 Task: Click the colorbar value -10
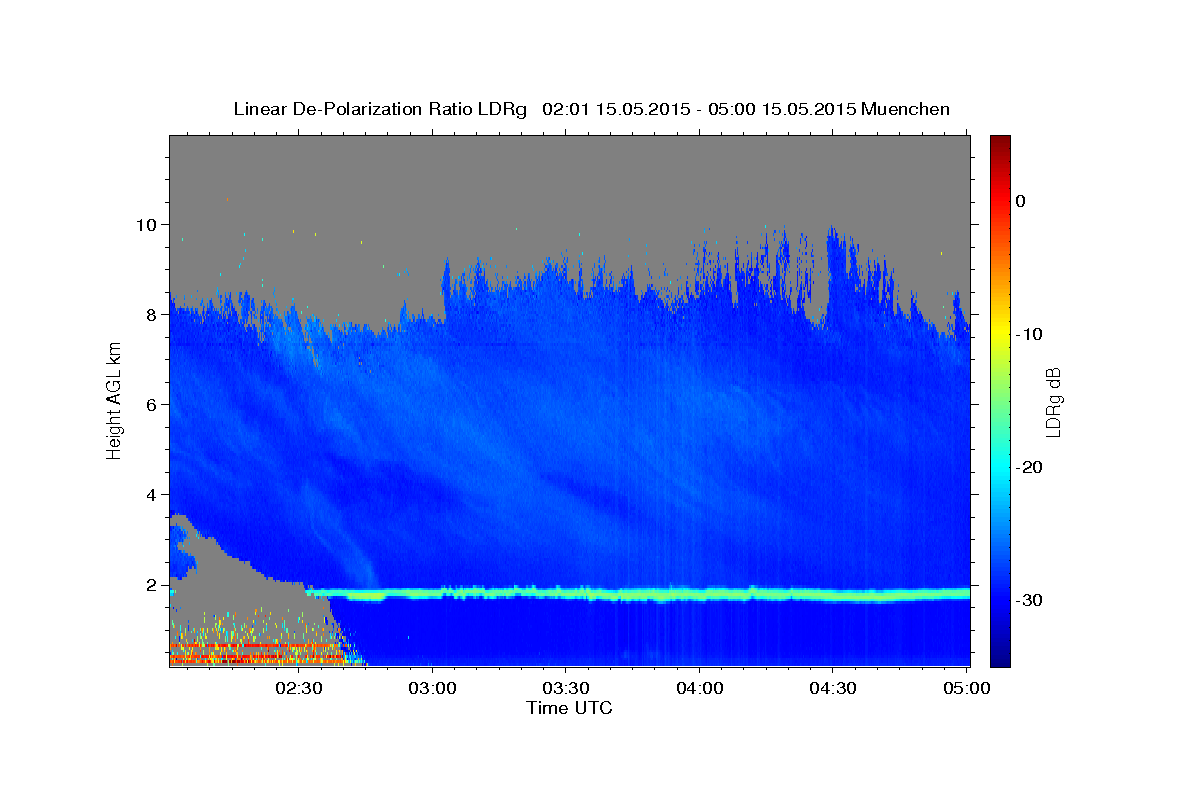click(x=1030, y=334)
